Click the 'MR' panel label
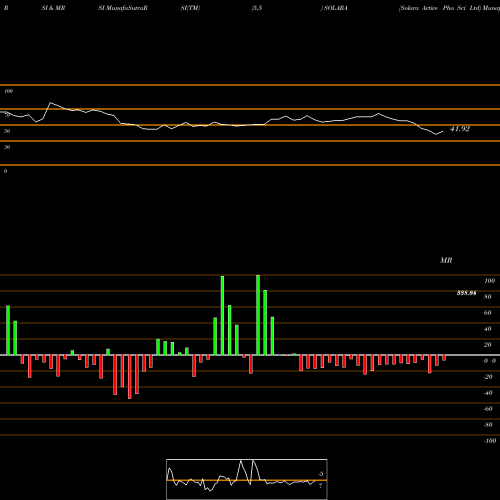This screenshot has height=500, width=500. pyautogui.click(x=446, y=260)
